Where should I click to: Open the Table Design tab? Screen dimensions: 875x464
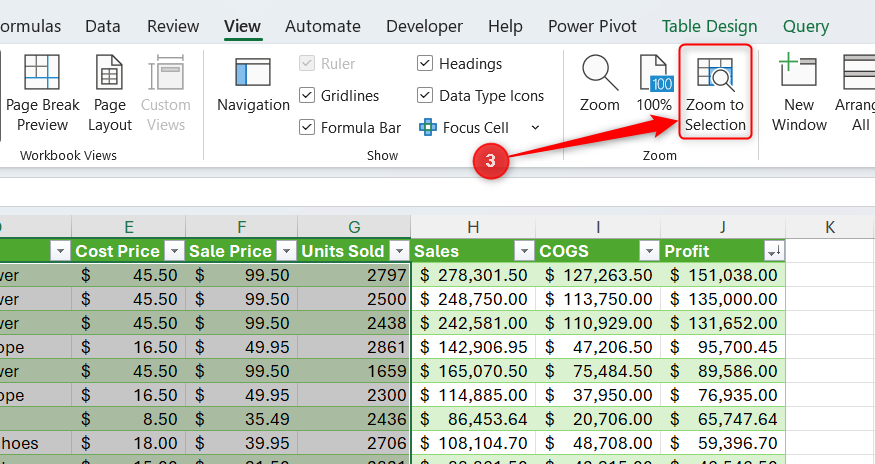709,26
